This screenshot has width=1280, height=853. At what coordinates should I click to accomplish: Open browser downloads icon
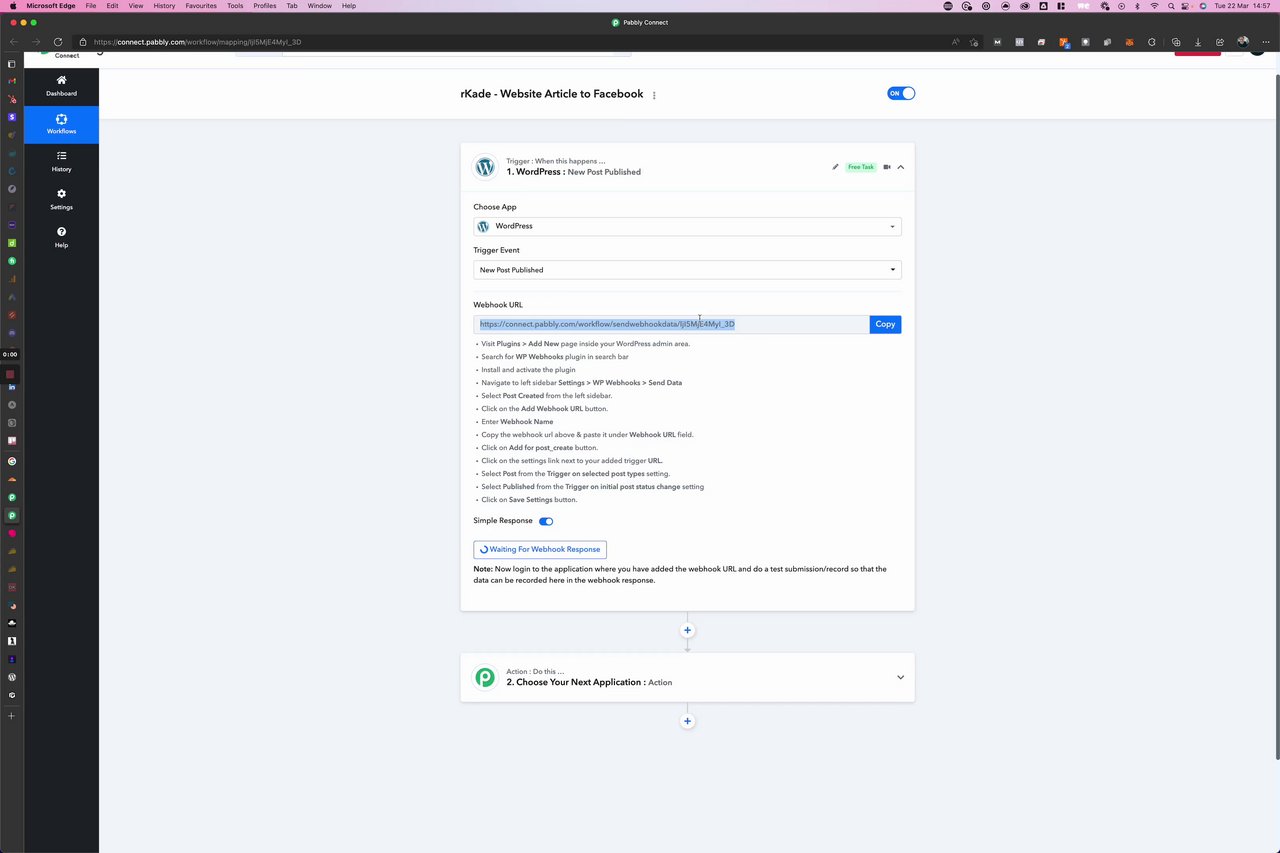[1198, 42]
